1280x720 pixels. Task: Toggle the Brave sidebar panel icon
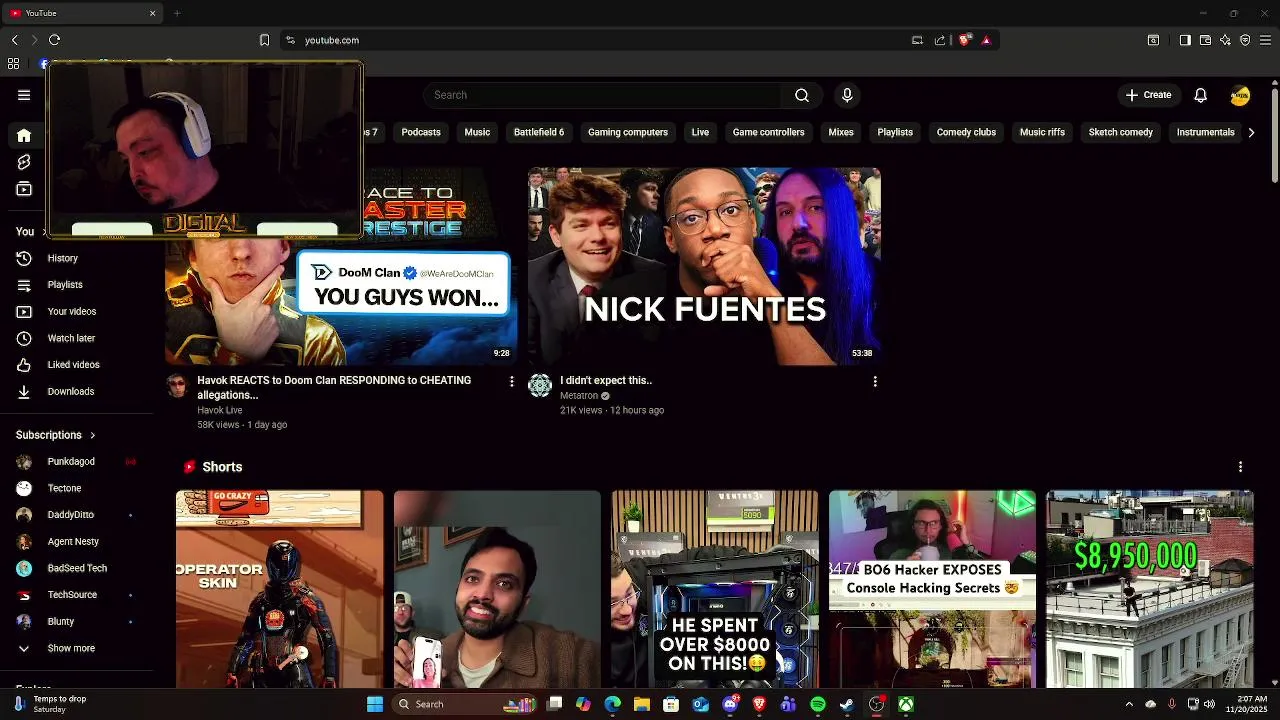click(1185, 40)
